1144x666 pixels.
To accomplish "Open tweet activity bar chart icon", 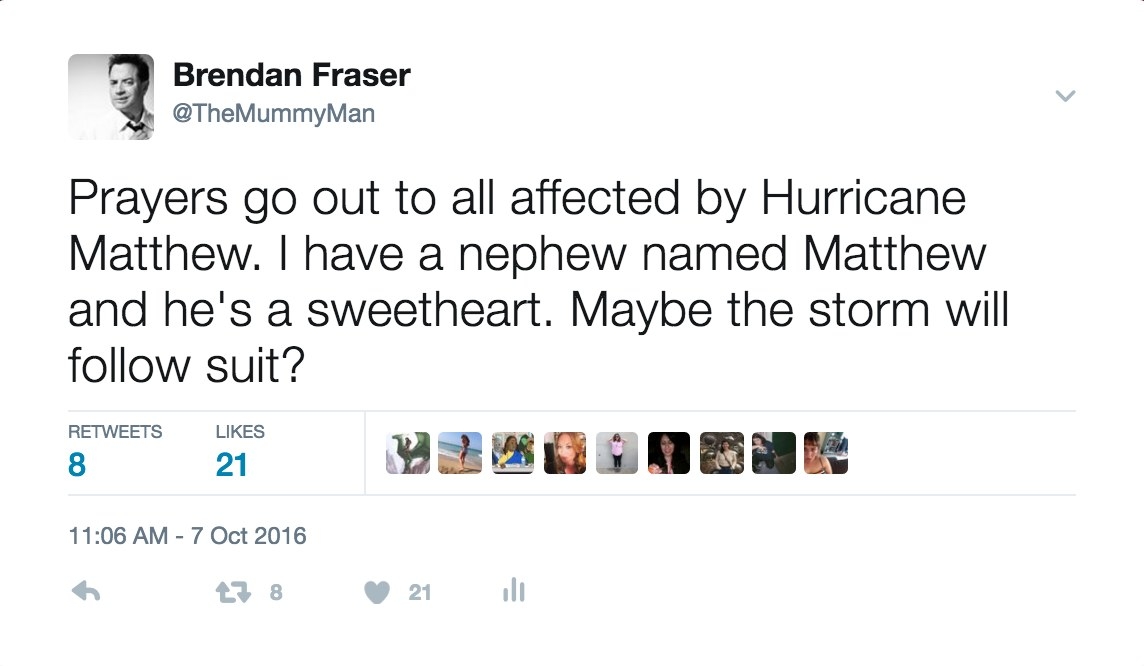I will tap(514, 589).
